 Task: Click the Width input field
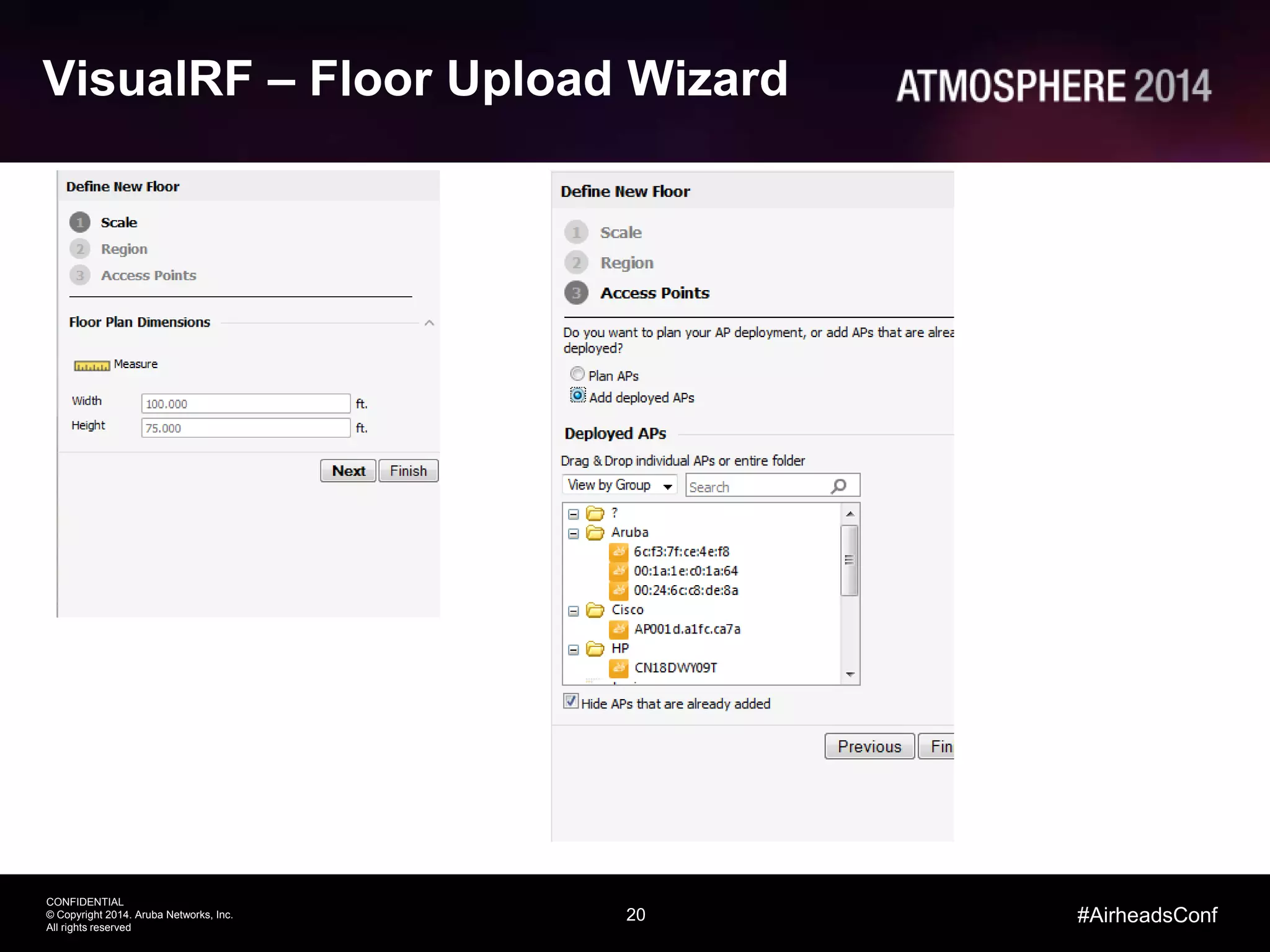click(x=246, y=403)
